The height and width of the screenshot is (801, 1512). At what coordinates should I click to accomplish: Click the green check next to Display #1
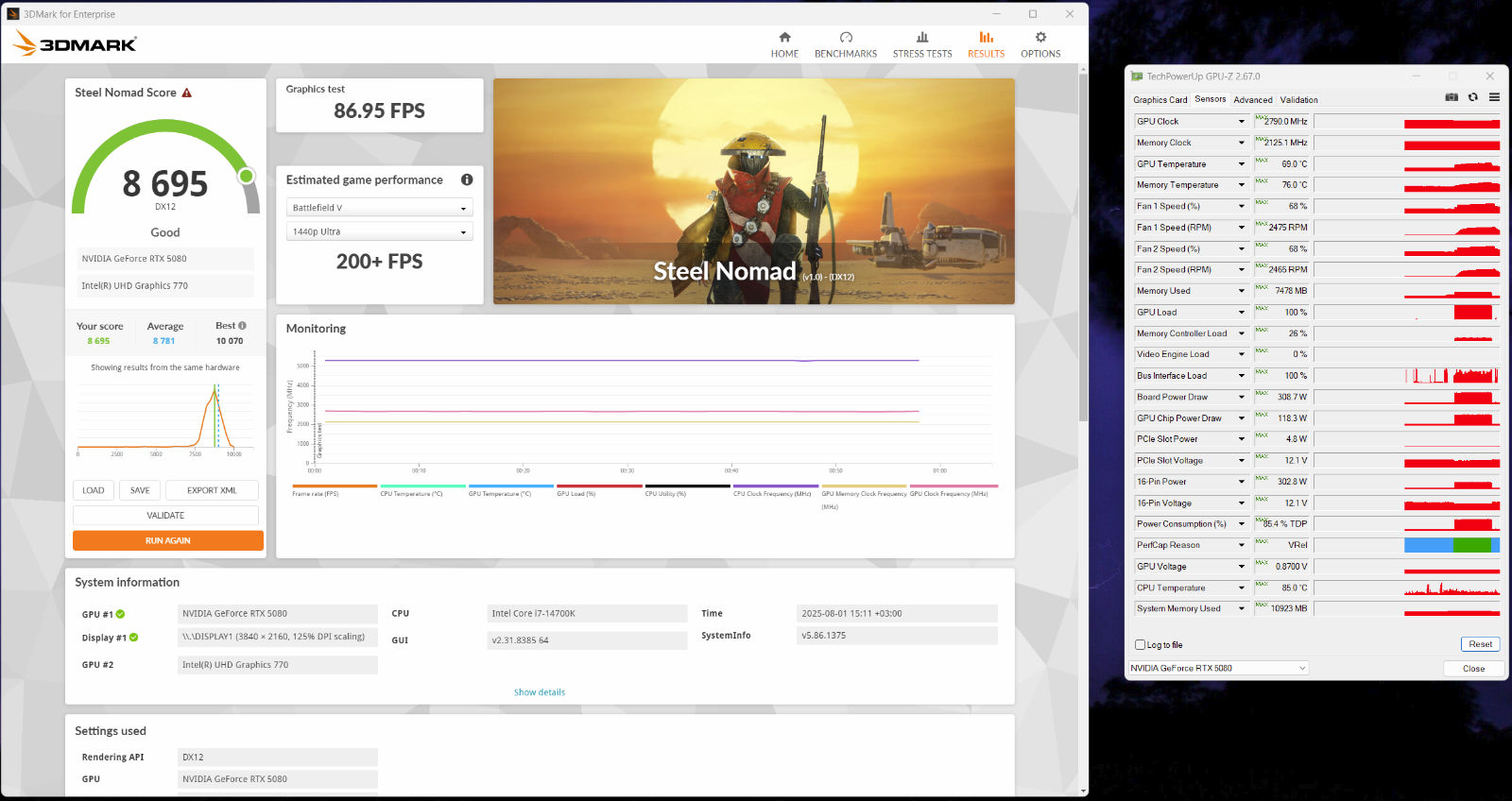click(134, 638)
